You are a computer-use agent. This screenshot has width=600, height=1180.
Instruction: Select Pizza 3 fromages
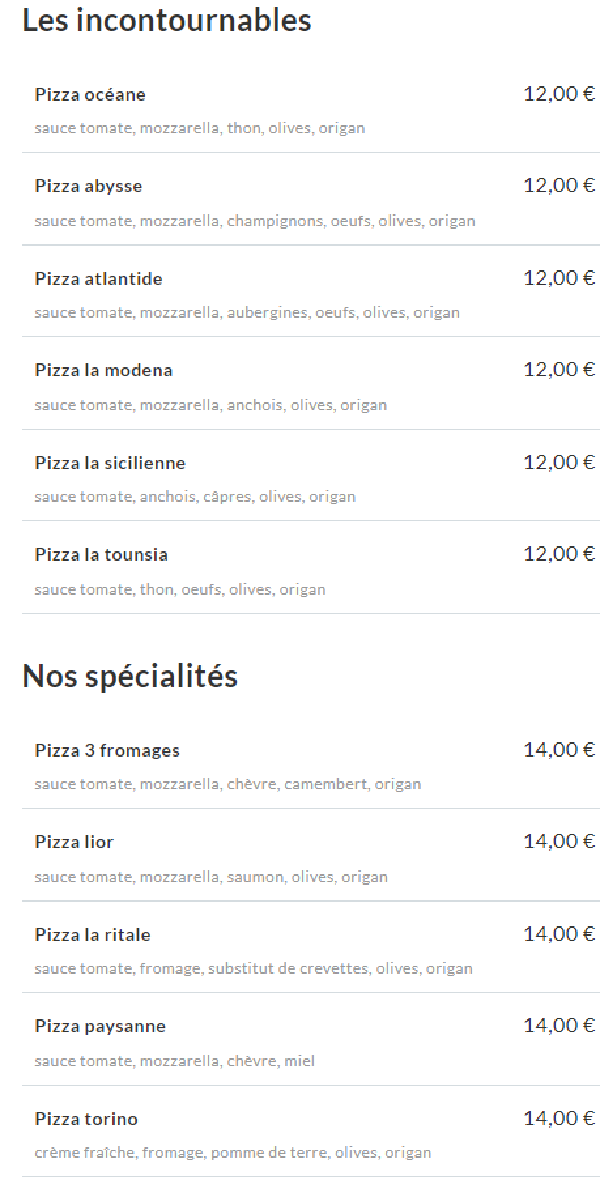click(311, 763)
